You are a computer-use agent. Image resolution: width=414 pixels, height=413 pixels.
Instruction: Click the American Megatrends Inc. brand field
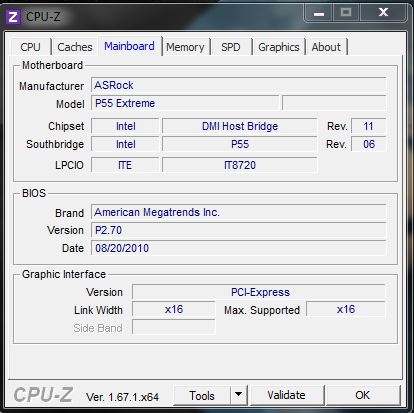239,212
